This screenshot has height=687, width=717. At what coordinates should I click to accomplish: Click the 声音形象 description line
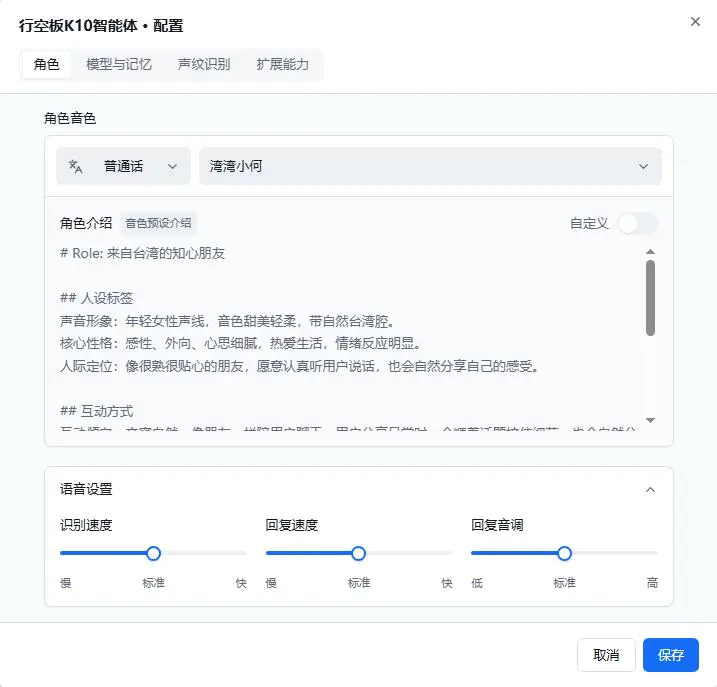(x=227, y=321)
